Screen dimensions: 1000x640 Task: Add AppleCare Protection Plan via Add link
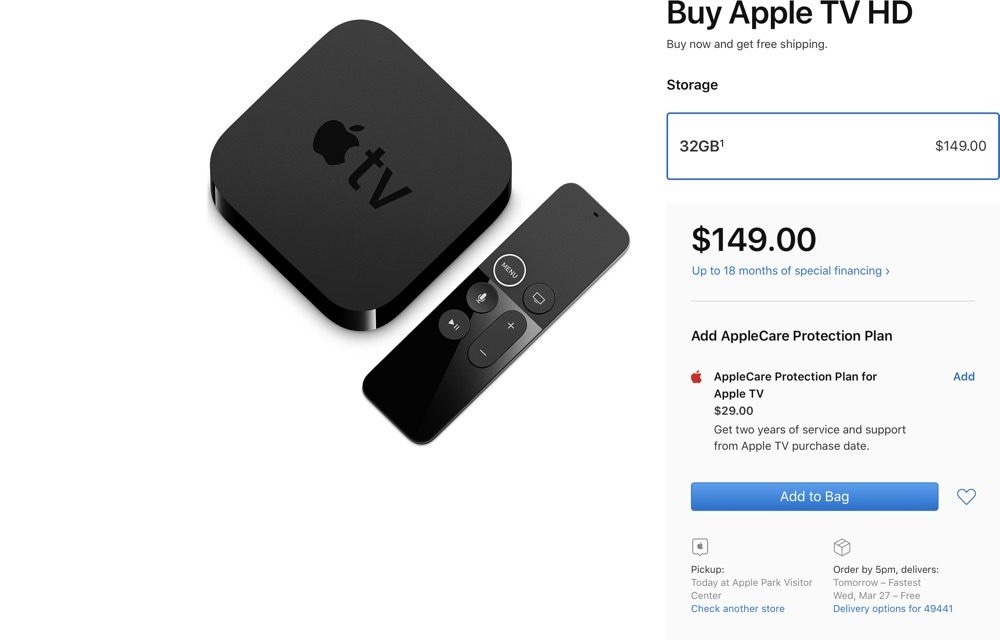tap(964, 377)
